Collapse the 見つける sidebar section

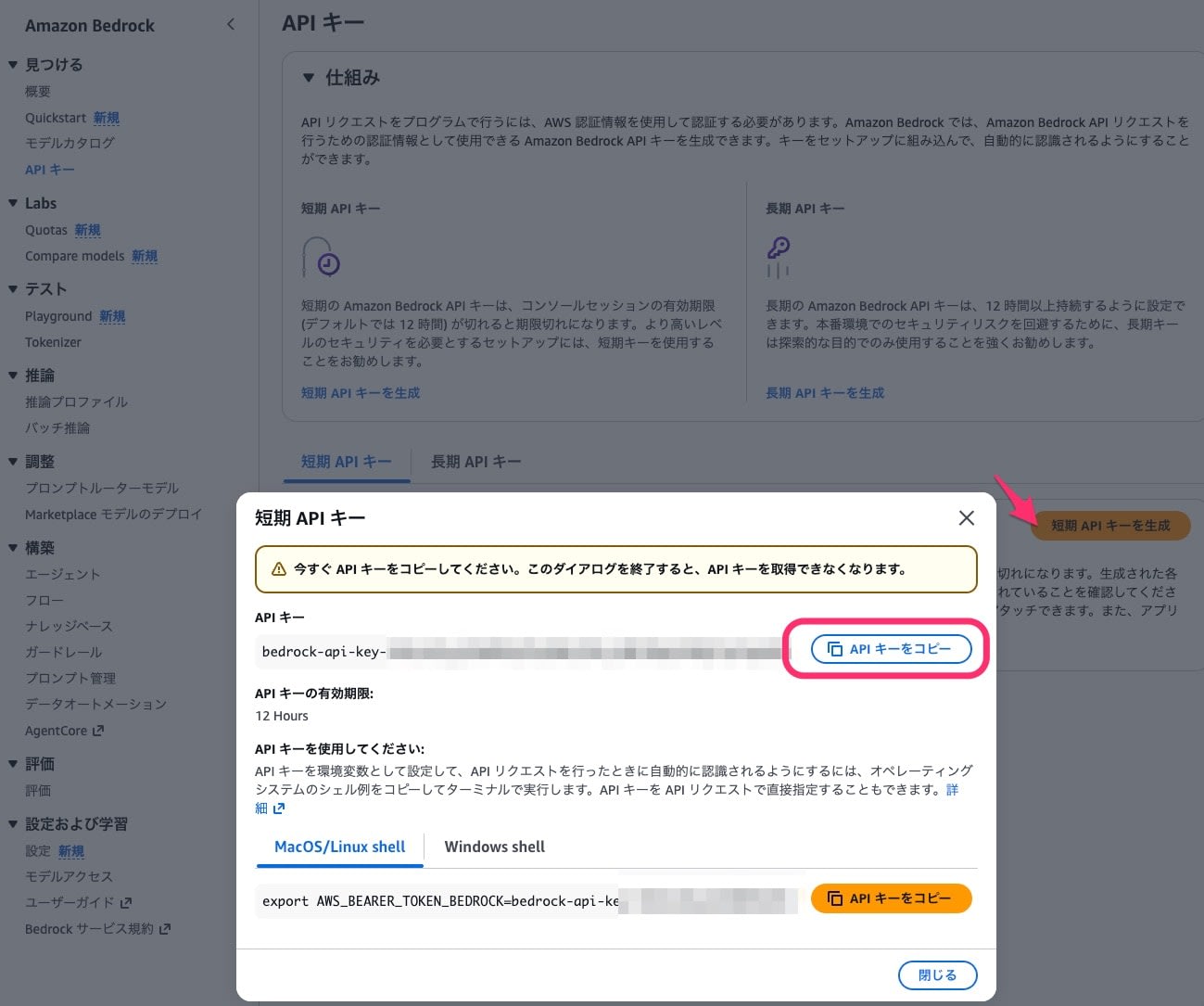(x=13, y=65)
